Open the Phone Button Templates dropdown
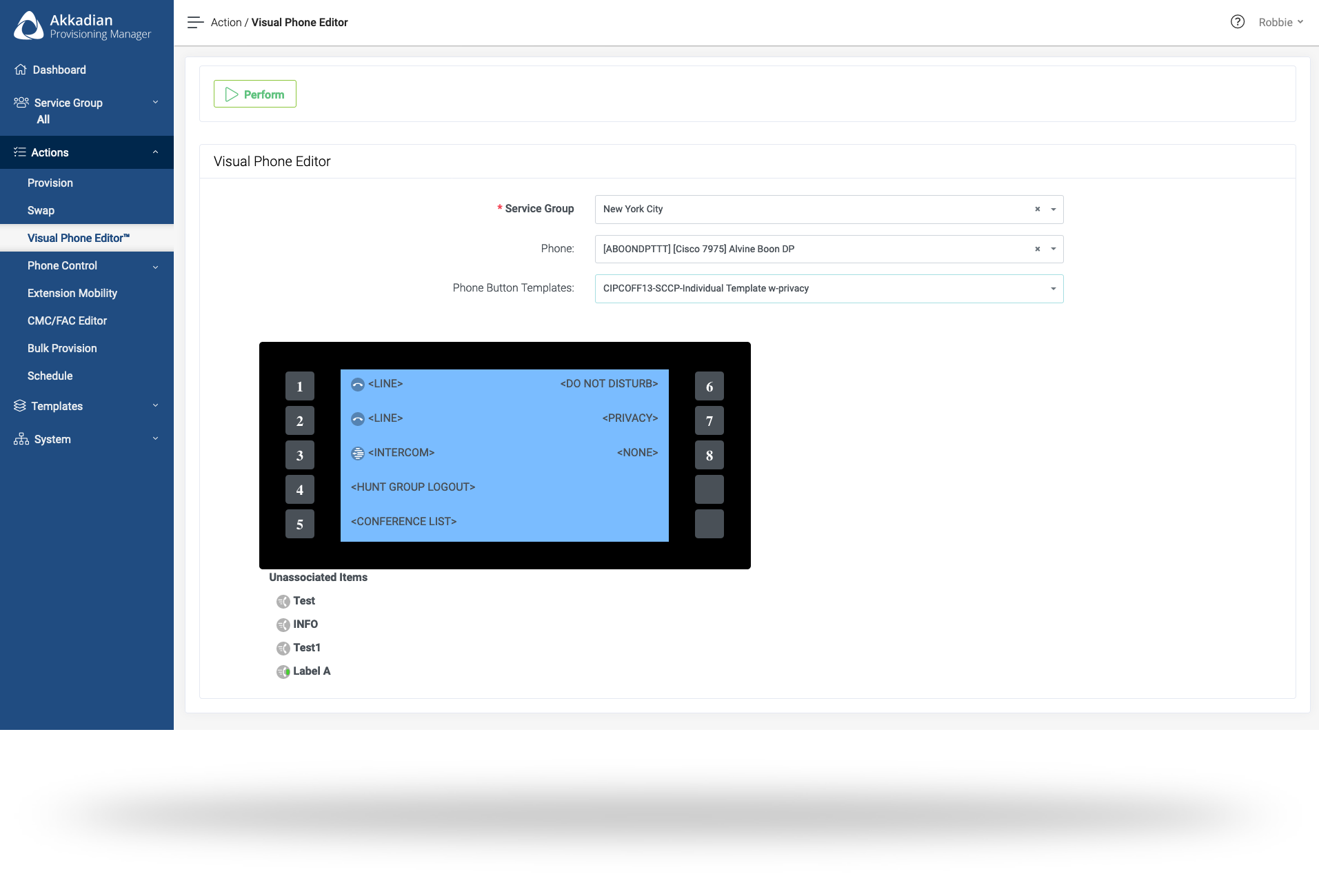1319x896 pixels. 1054,289
